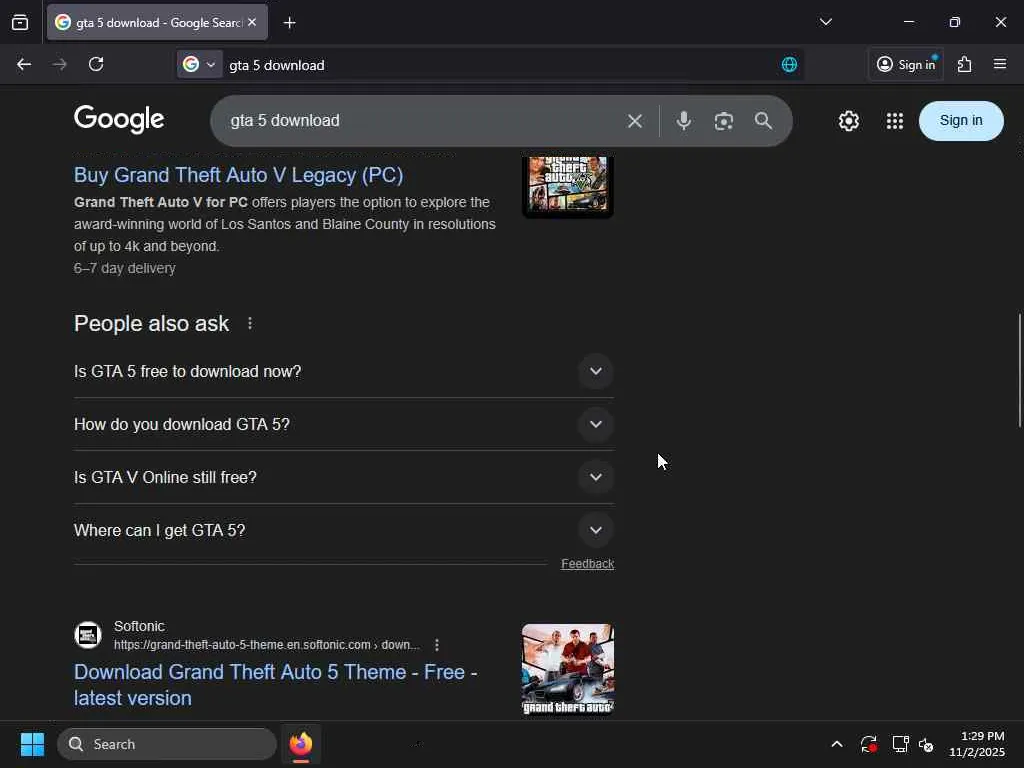Open Google quick settings gear
Screen dimensions: 1024x768
[848, 121]
